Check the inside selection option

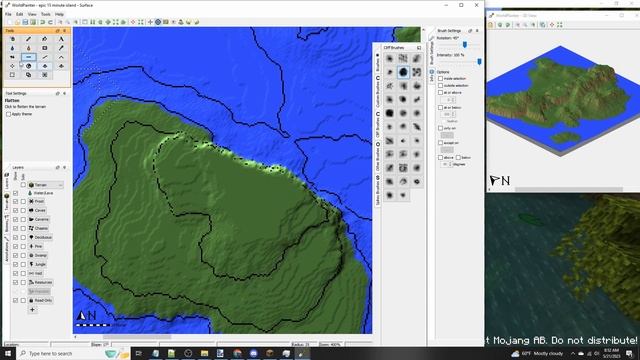[x=440, y=78]
